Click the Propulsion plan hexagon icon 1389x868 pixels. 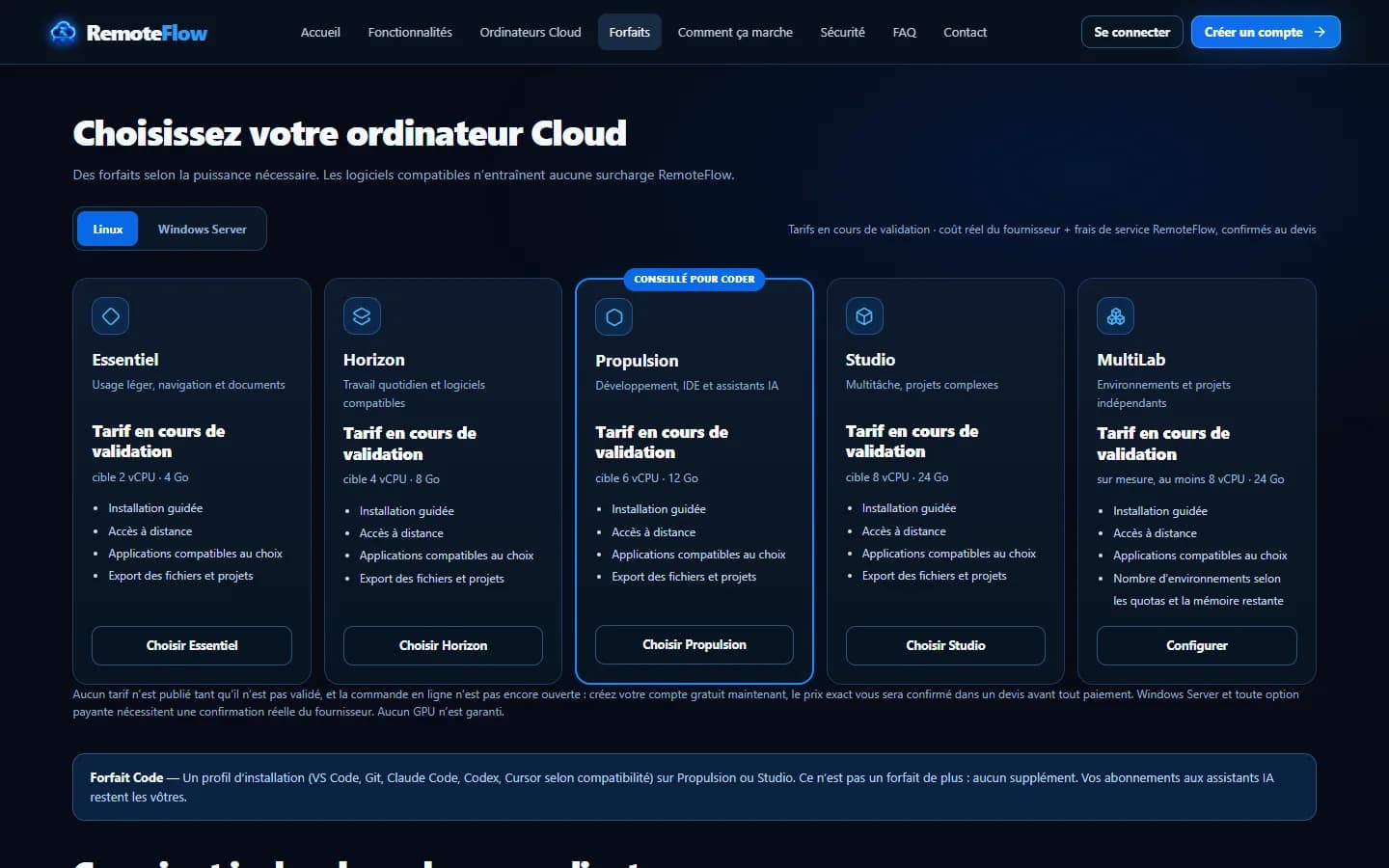pyautogui.click(x=614, y=317)
